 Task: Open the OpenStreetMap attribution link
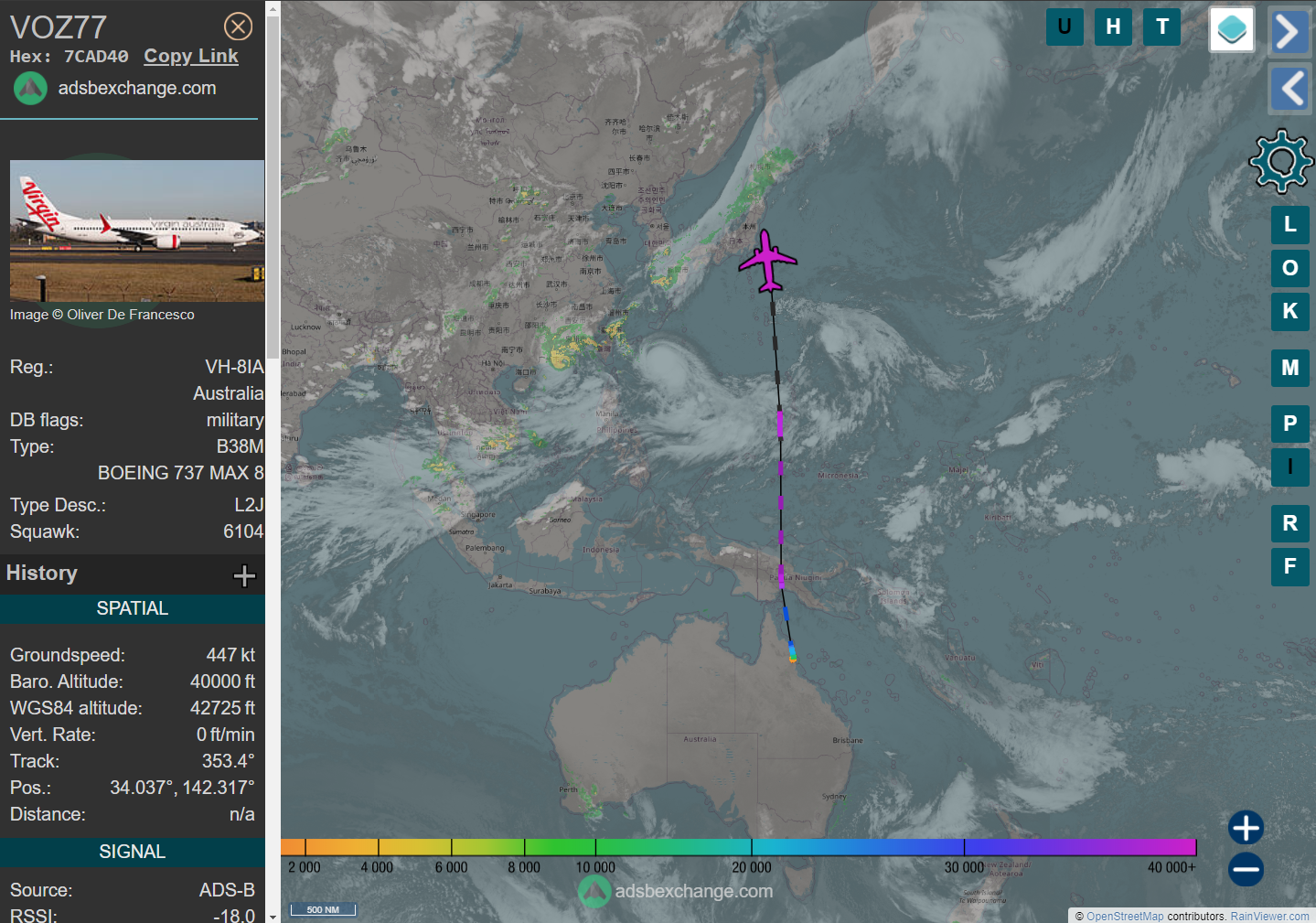1125,916
